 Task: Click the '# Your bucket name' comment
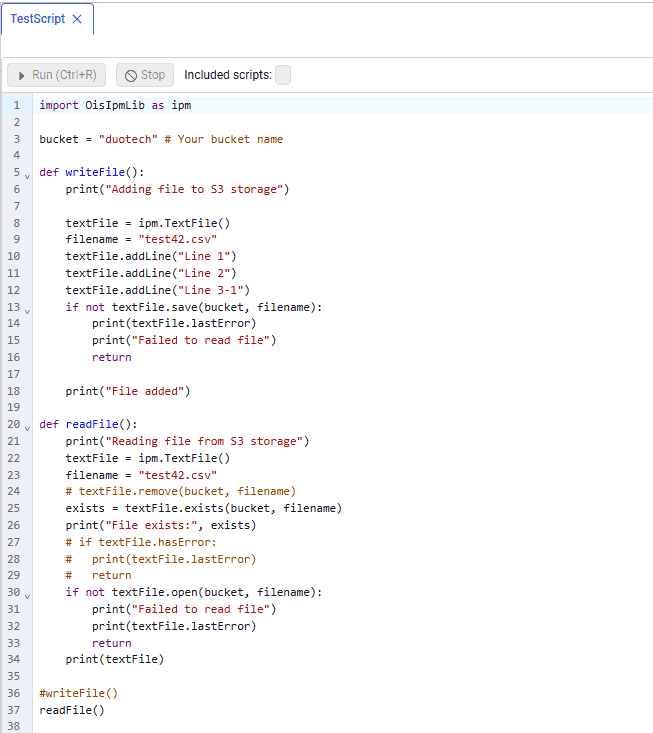(x=223, y=139)
